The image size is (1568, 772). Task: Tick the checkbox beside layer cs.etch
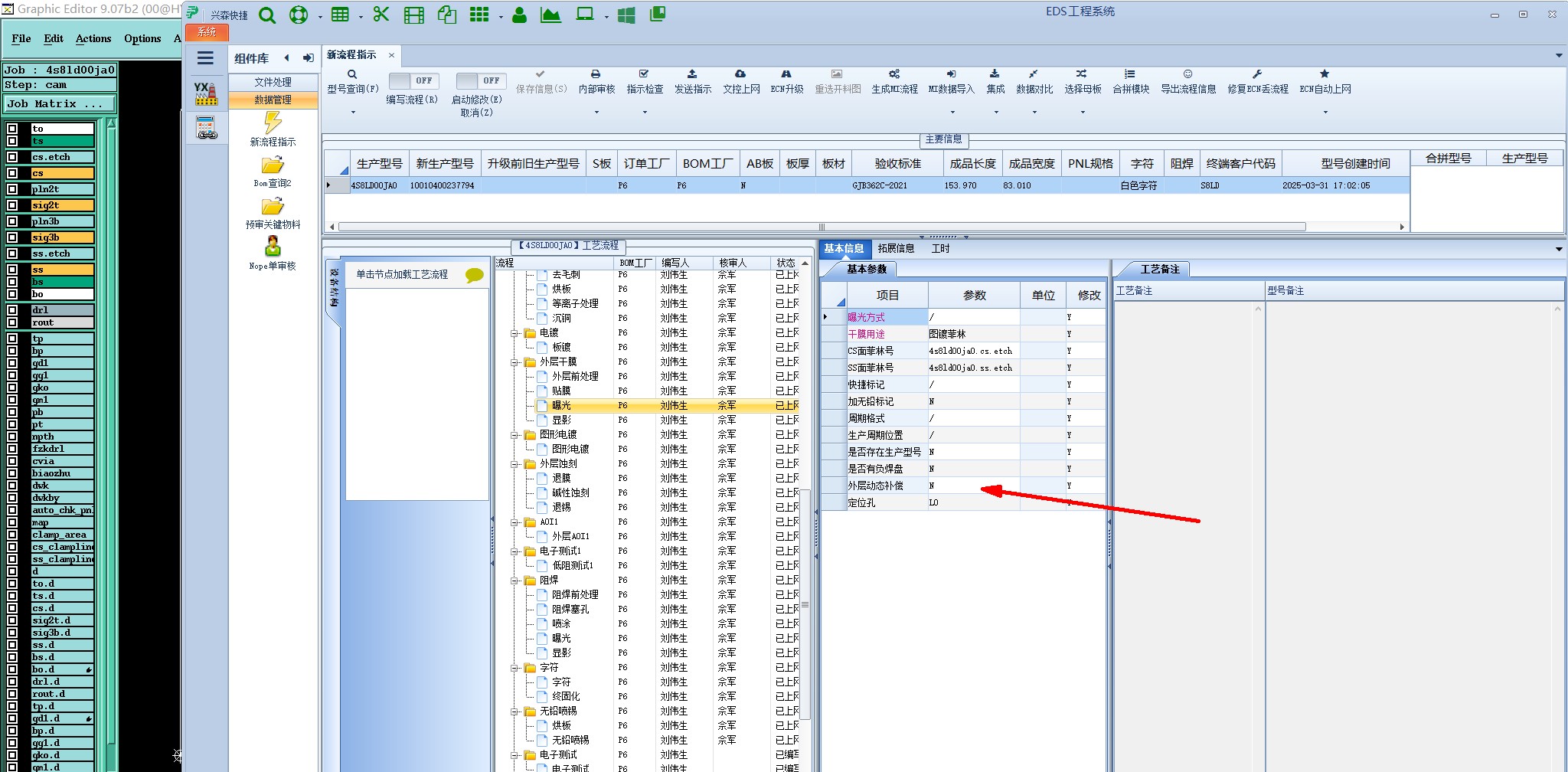[12, 157]
